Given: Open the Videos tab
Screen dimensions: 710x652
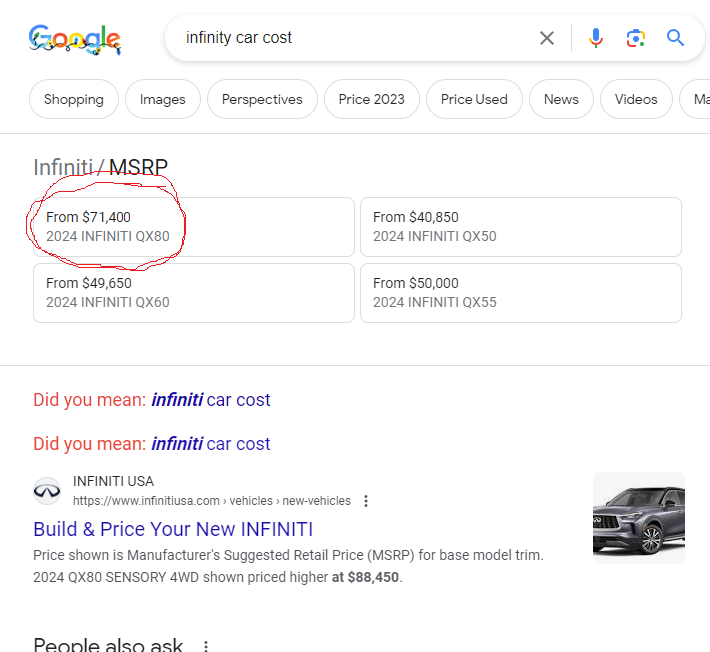Looking at the screenshot, I should (636, 99).
